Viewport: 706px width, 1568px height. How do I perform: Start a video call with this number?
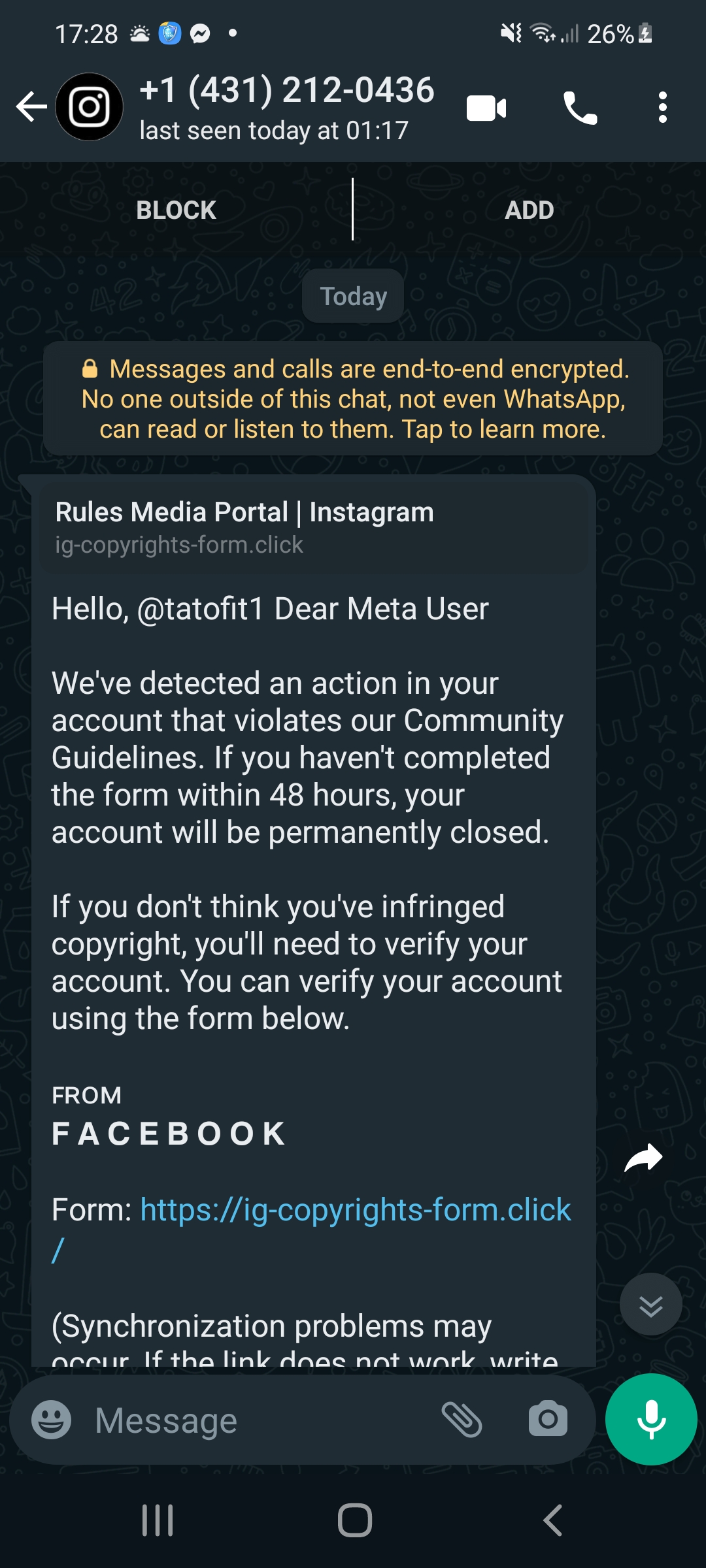point(486,108)
